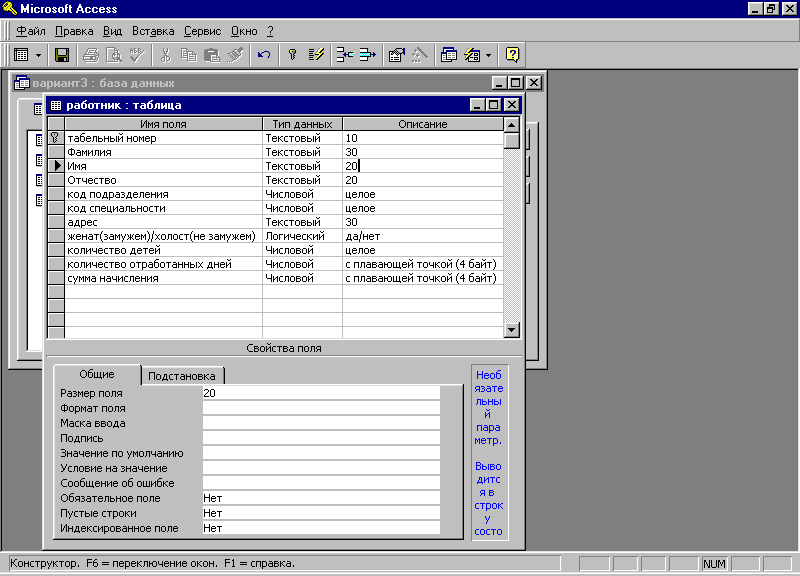Viewport: 800px width, 576px height.
Task: Click the vertical scrollbar thumb in field grid
Action: [512, 140]
